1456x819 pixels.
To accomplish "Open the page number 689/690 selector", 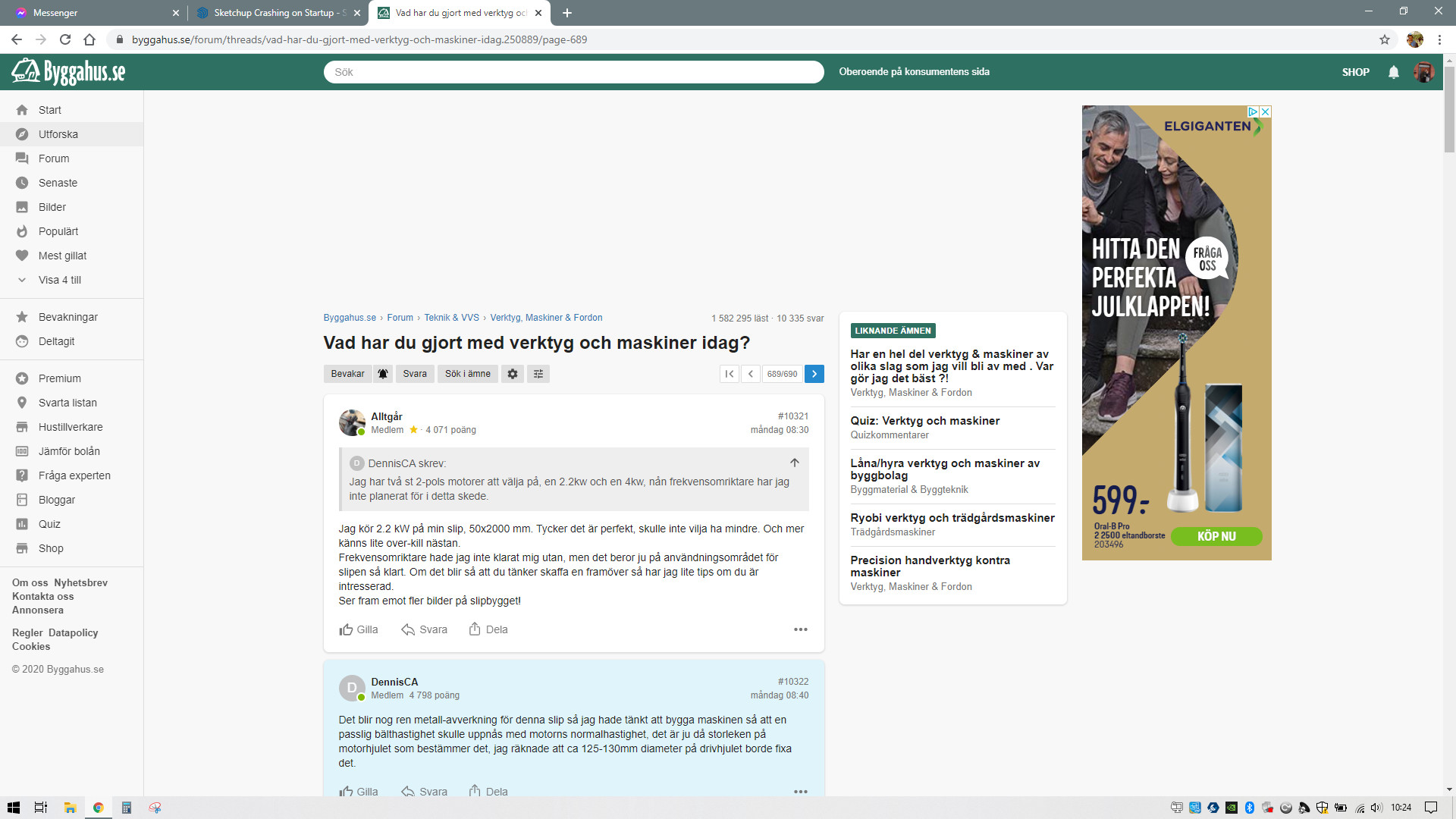I will (782, 374).
